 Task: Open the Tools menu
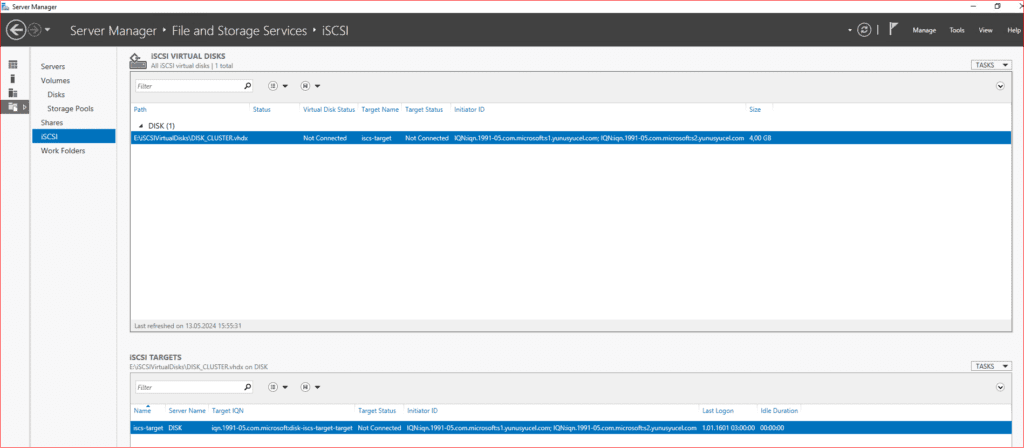(x=957, y=31)
